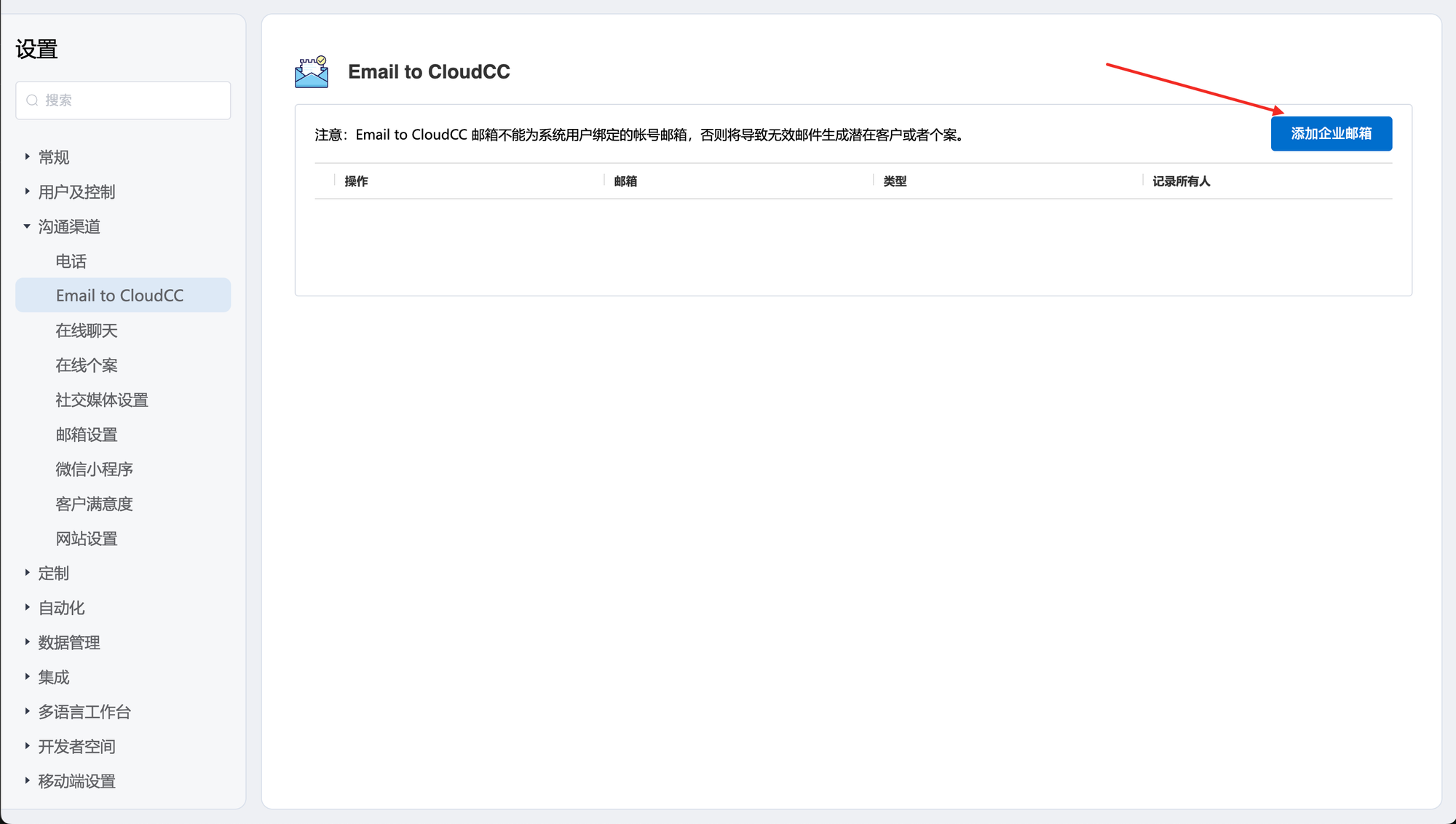The height and width of the screenshot is (824, 1456).
Task: Click the 记录所有人 column header
Action: 1181,181
